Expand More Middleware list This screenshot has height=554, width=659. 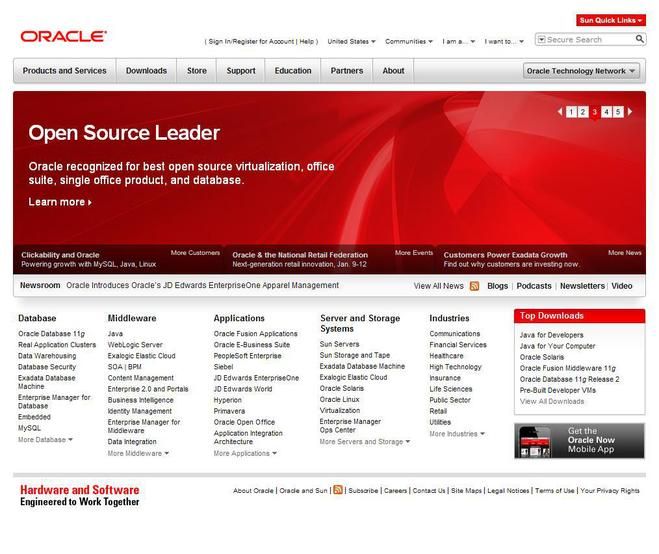click(138, 453)
